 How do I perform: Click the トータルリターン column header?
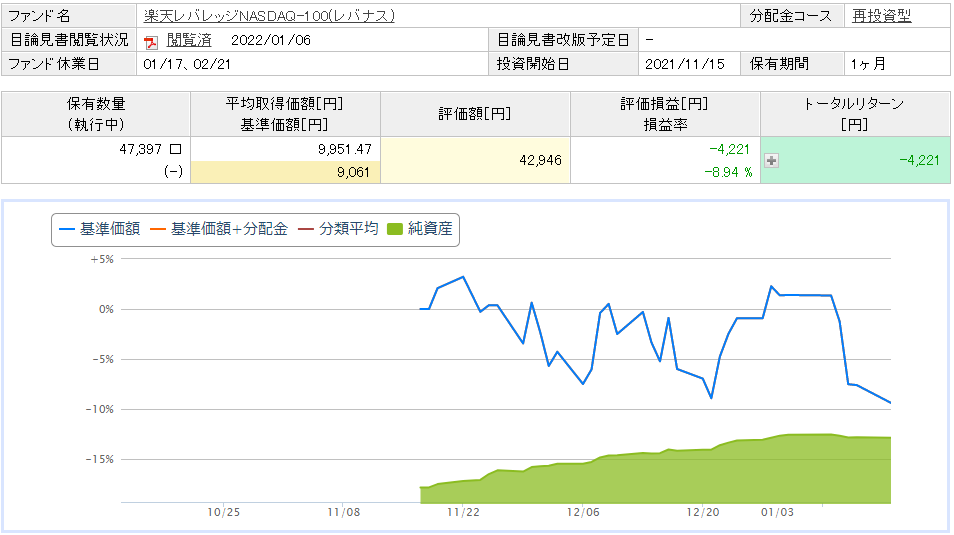pyautogui.click(x=854, y=114)
